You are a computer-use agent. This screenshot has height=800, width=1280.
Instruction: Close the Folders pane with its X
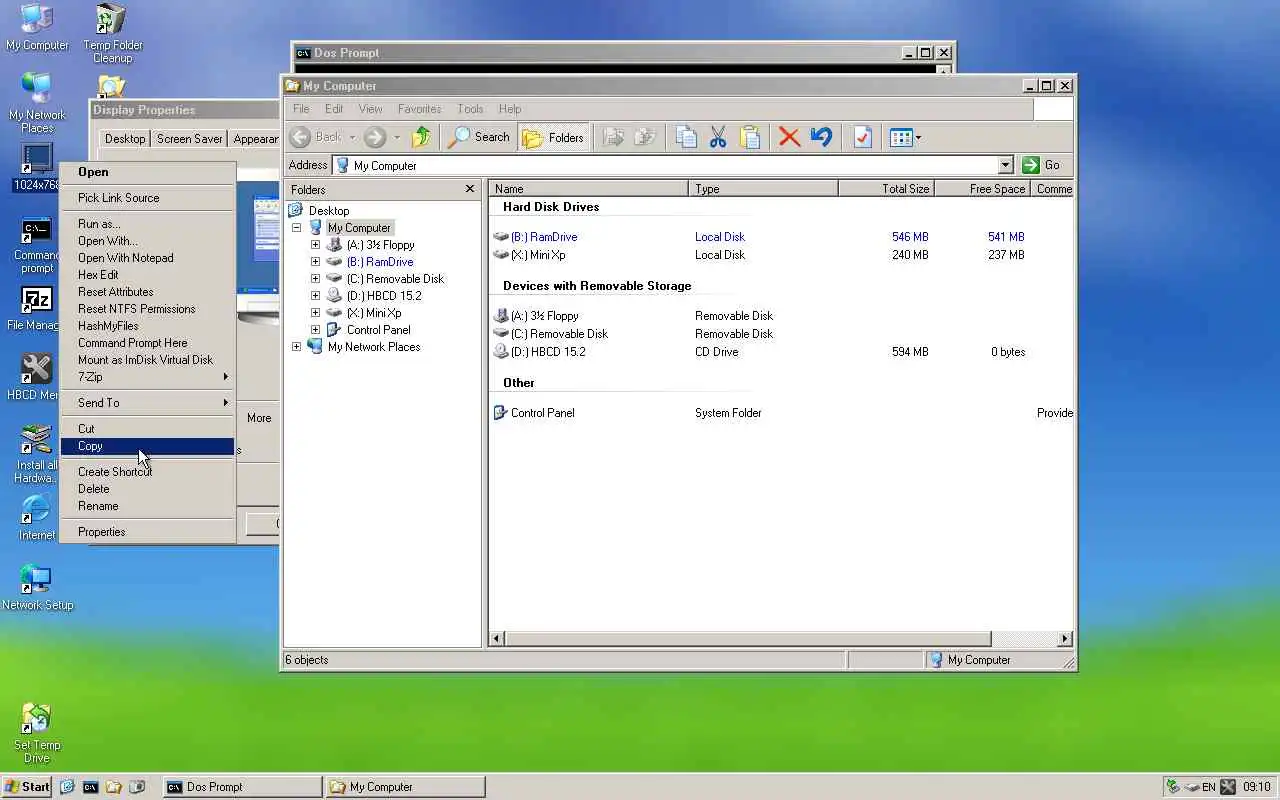pyautogui.click(x=470, y=189)
